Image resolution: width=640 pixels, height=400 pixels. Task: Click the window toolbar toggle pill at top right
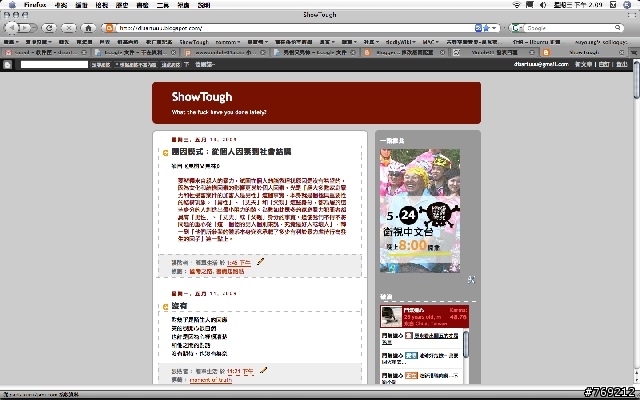pos(632,15)
